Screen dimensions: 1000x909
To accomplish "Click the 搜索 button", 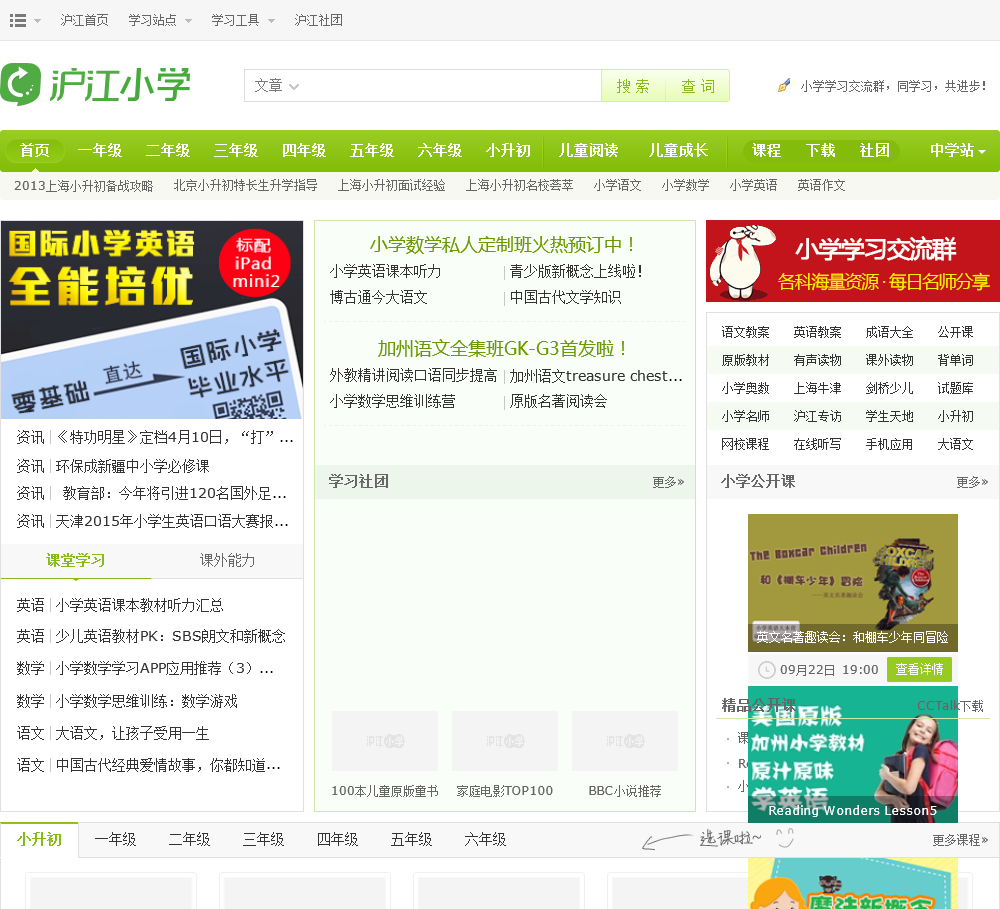I will [633, 85].
